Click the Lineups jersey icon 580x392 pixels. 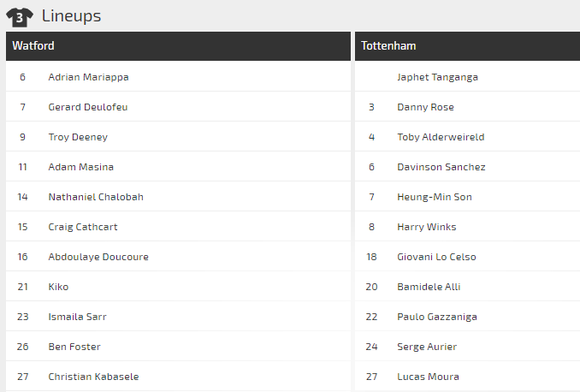click(20, 17)
